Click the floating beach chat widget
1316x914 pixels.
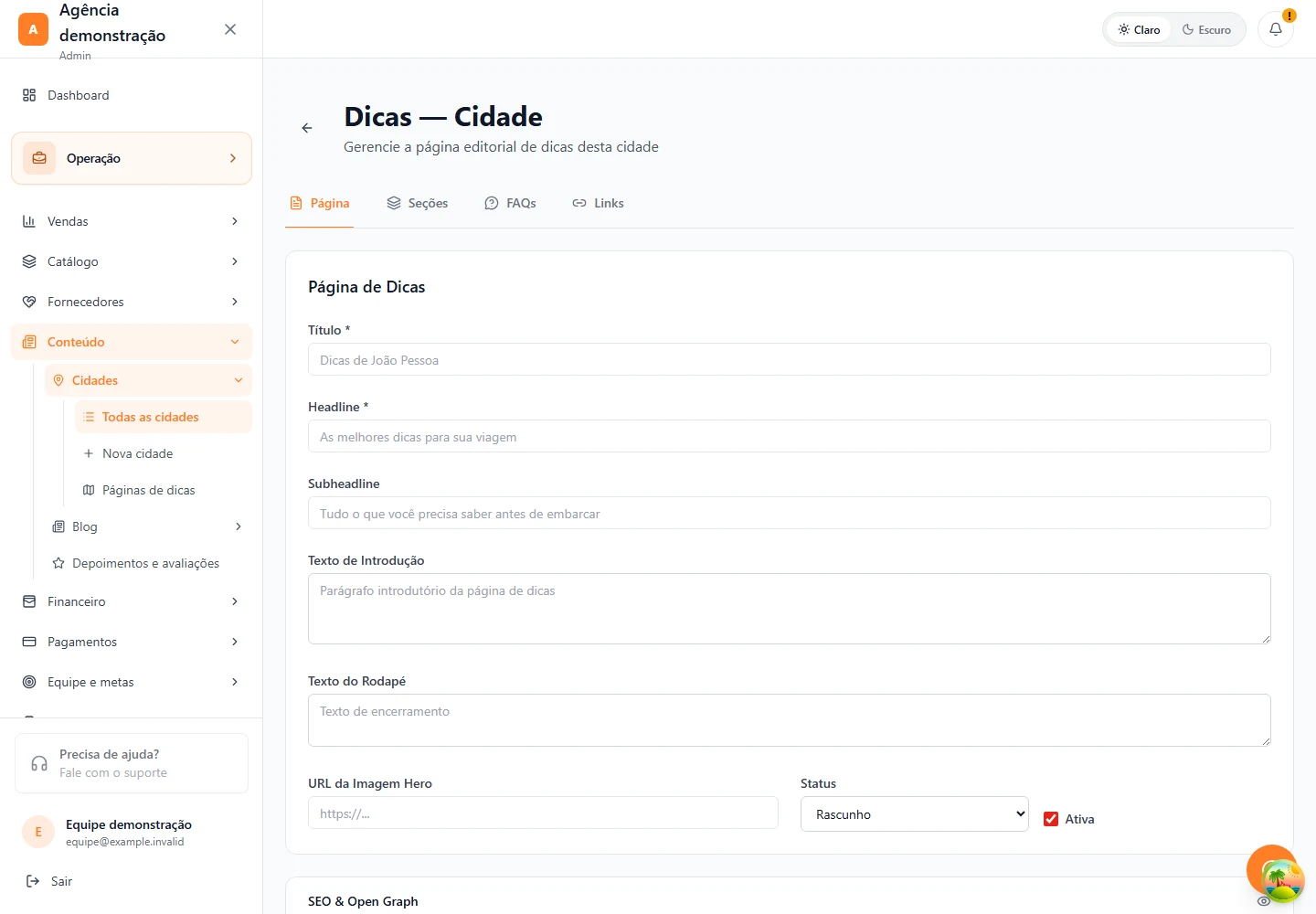[x=1282, y=881]
